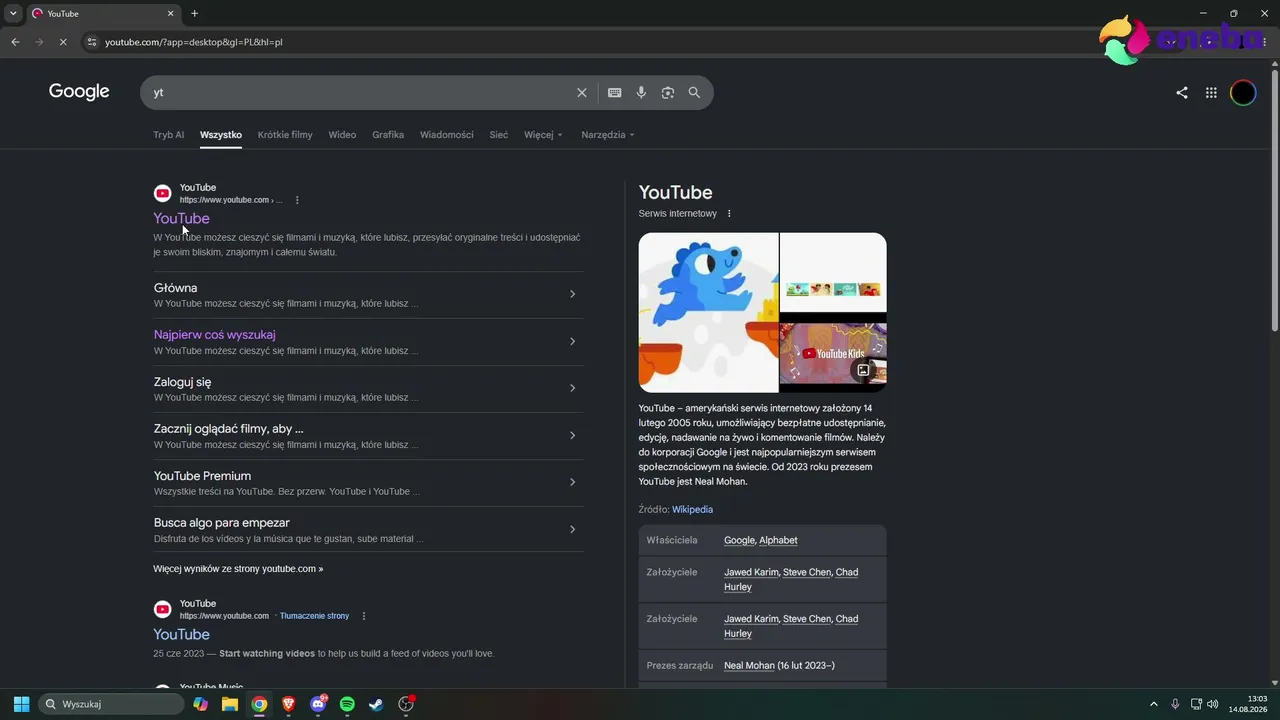1280x720 pixels.
Task: Open the Windows Start menu
Action: tap(21, 704)
